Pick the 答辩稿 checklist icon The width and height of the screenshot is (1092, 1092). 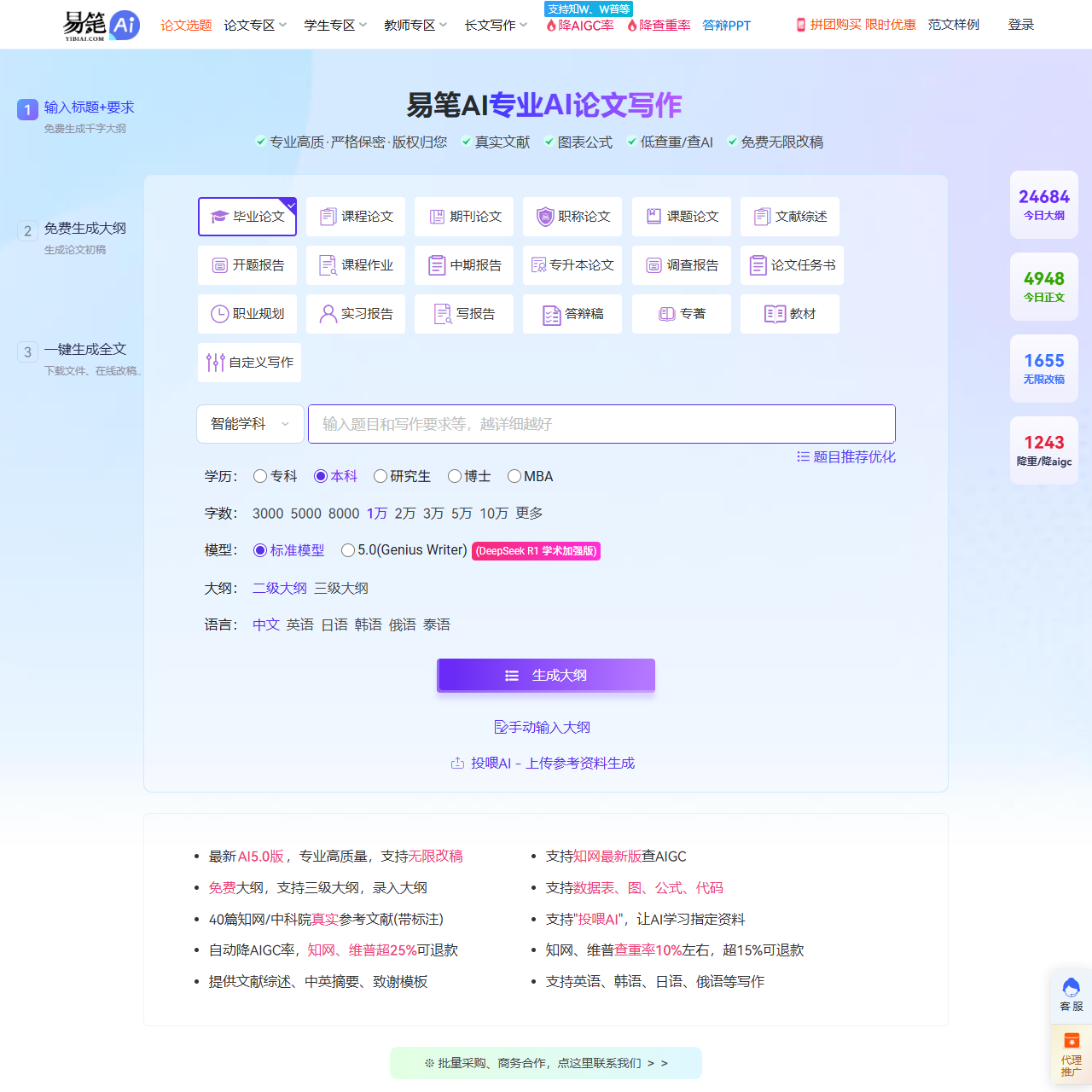pyautogui.click(x=552, y=315)
